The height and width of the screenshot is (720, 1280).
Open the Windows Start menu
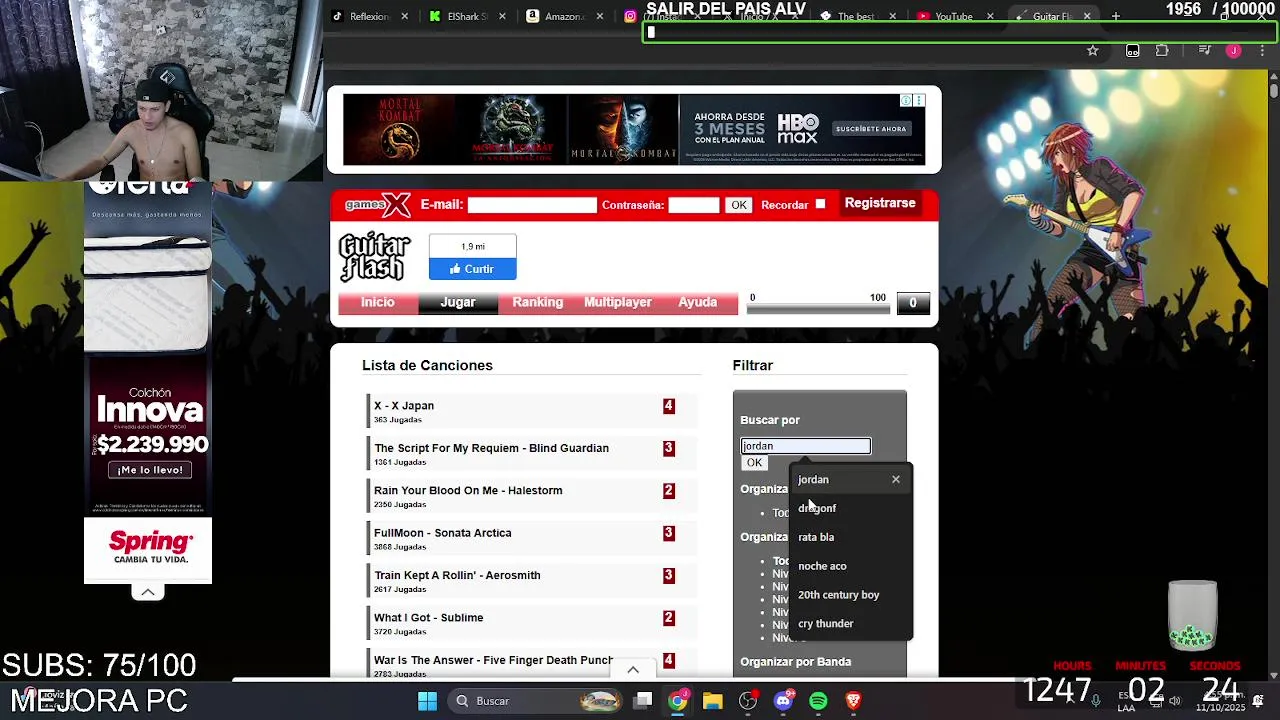click(427, 701)
